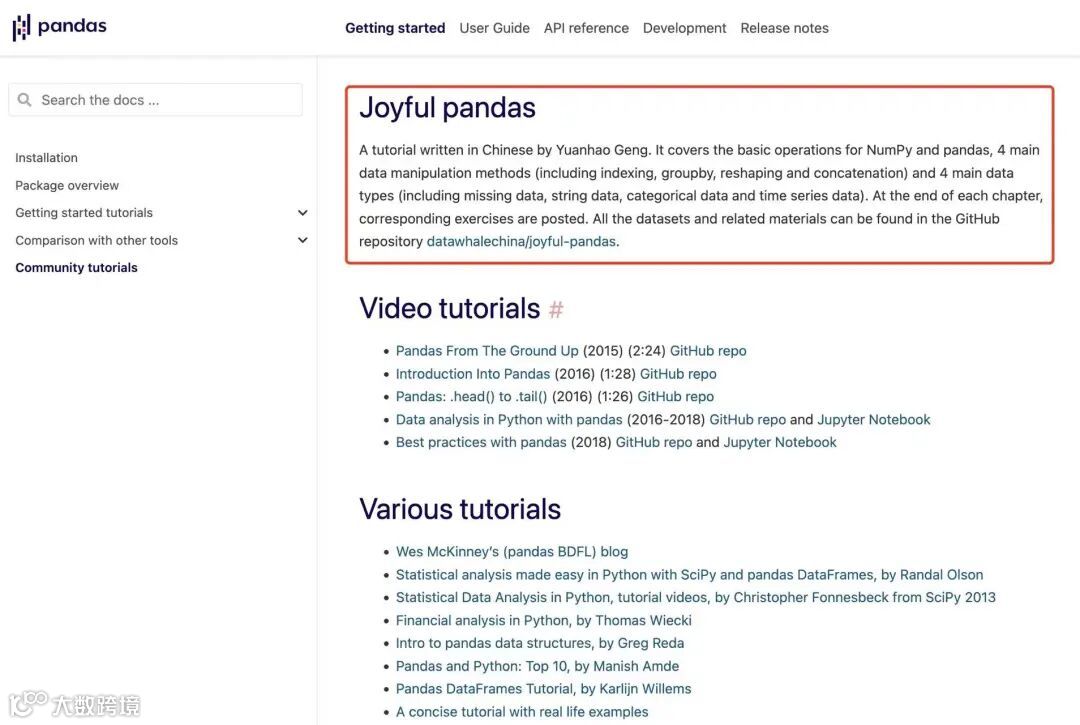The height and width of the screenshot is (725, 1080).
Task: Click the search magnifier icon
Action: click(x=25, y=100)
